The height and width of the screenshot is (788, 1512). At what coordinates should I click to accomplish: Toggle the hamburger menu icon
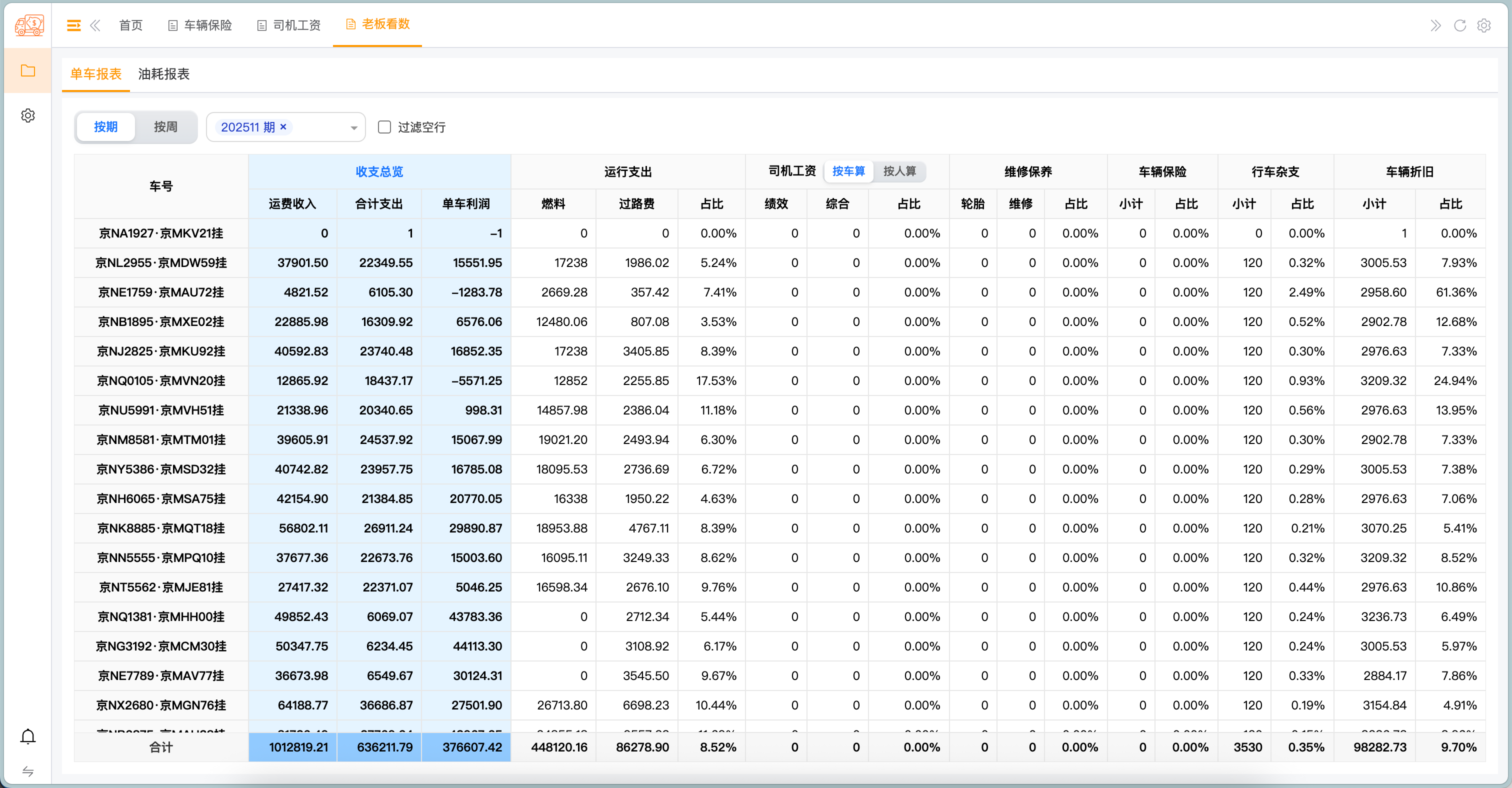(73, 25)
